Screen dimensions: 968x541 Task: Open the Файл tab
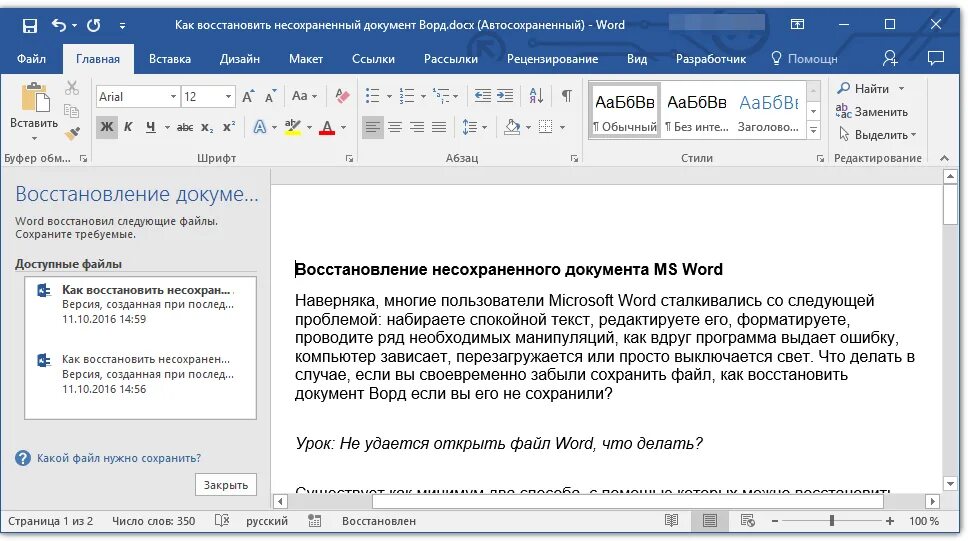tap(31, 59)
